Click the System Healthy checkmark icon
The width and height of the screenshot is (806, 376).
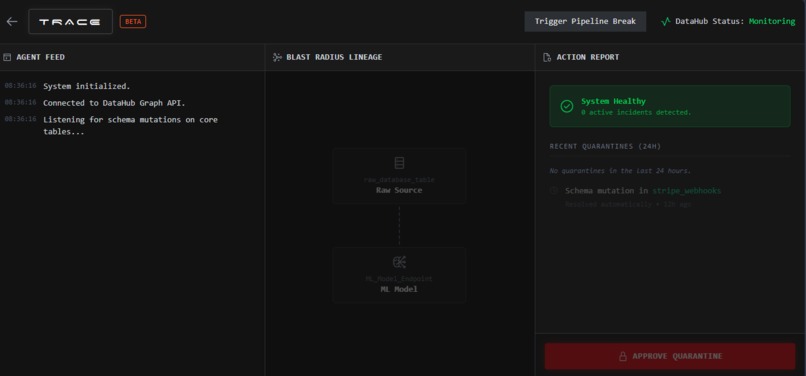[566, 106]
